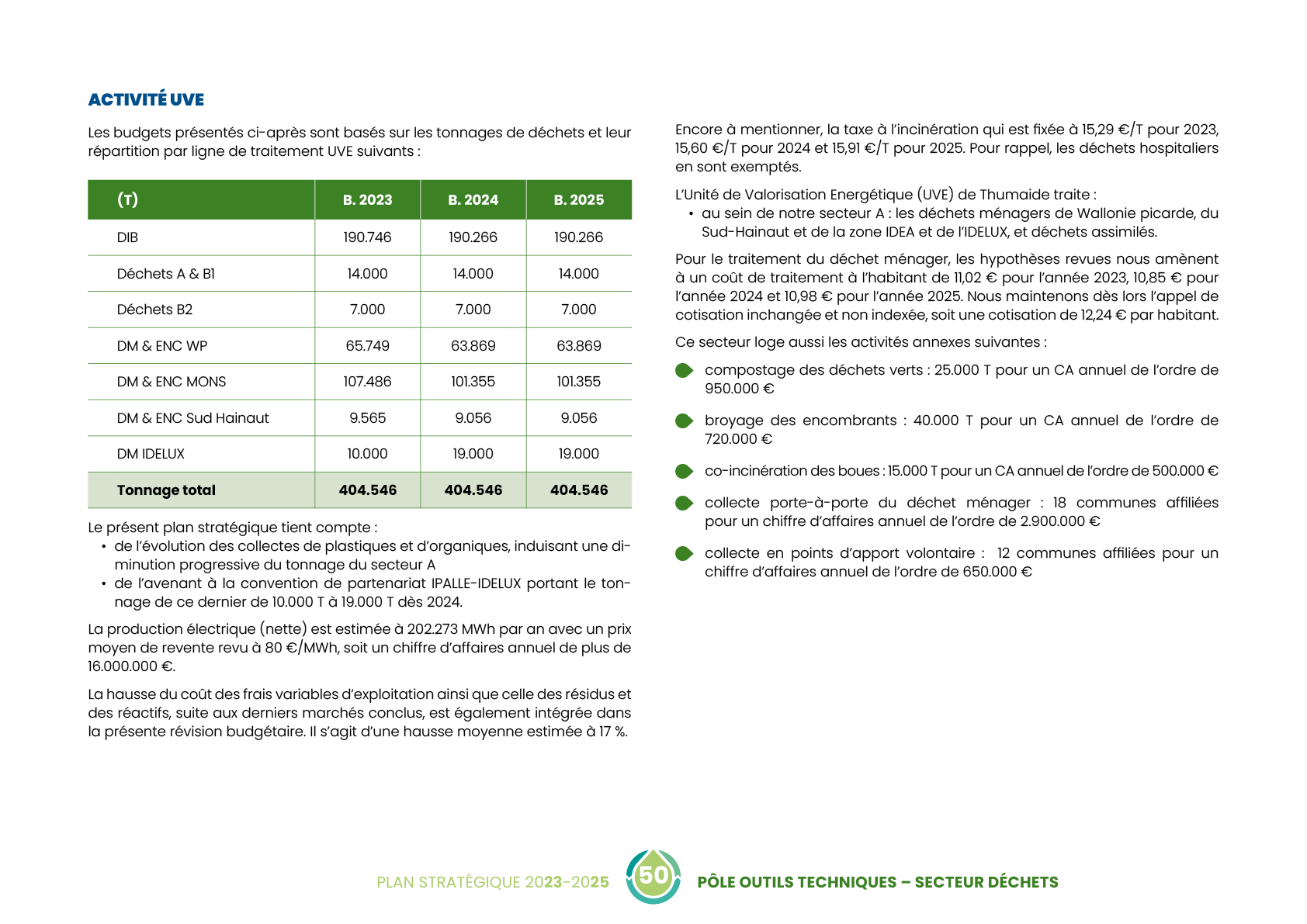Click the (T) unit header cell
Viewport: 1307px width, 924px height.
(x=127, y=200)
